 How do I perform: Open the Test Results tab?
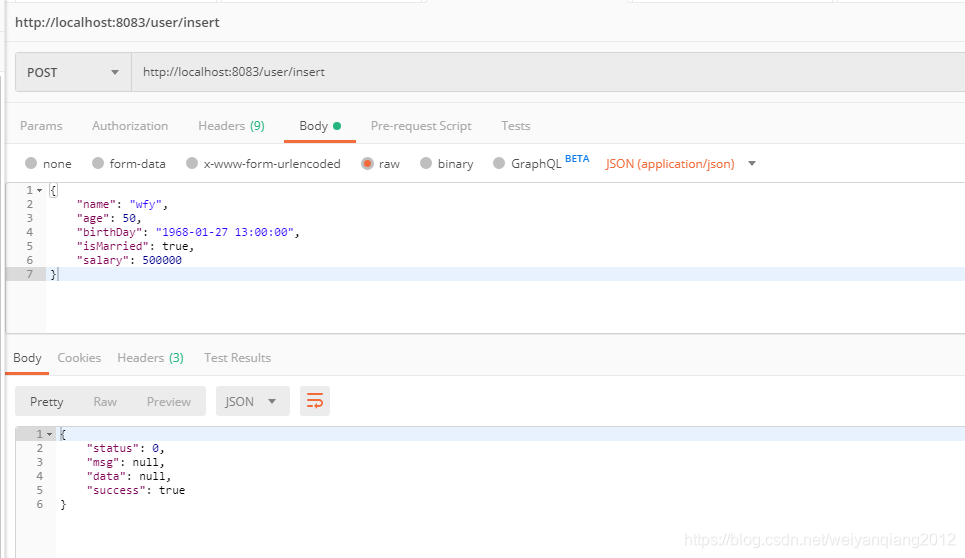(238, 357)
